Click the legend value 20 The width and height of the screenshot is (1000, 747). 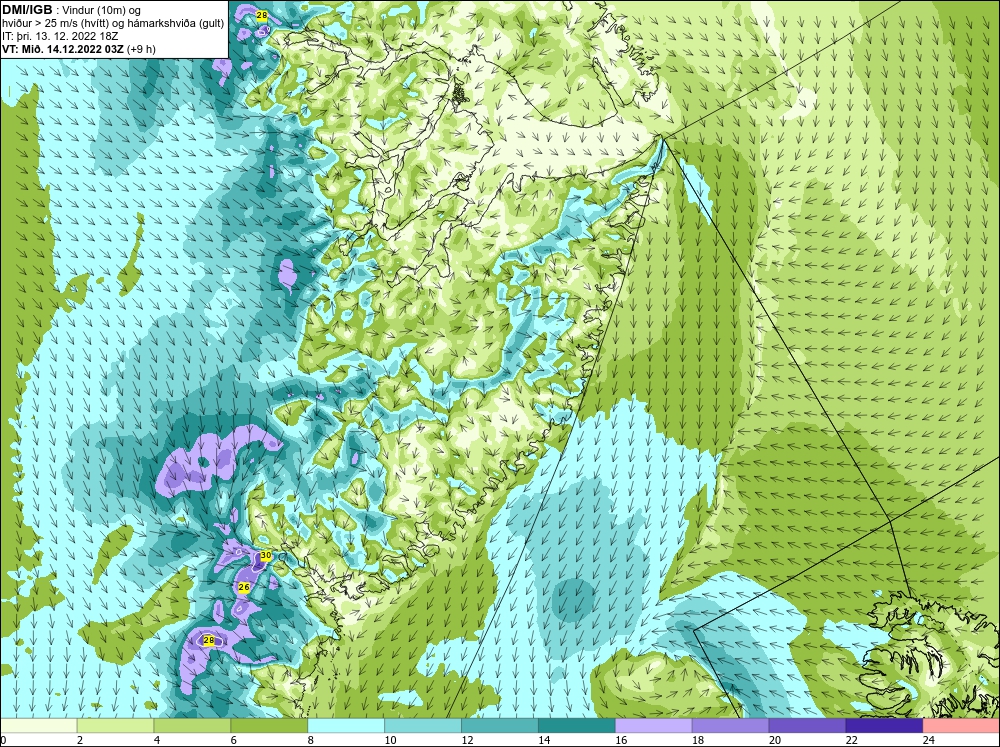click(x=775, y=740)
